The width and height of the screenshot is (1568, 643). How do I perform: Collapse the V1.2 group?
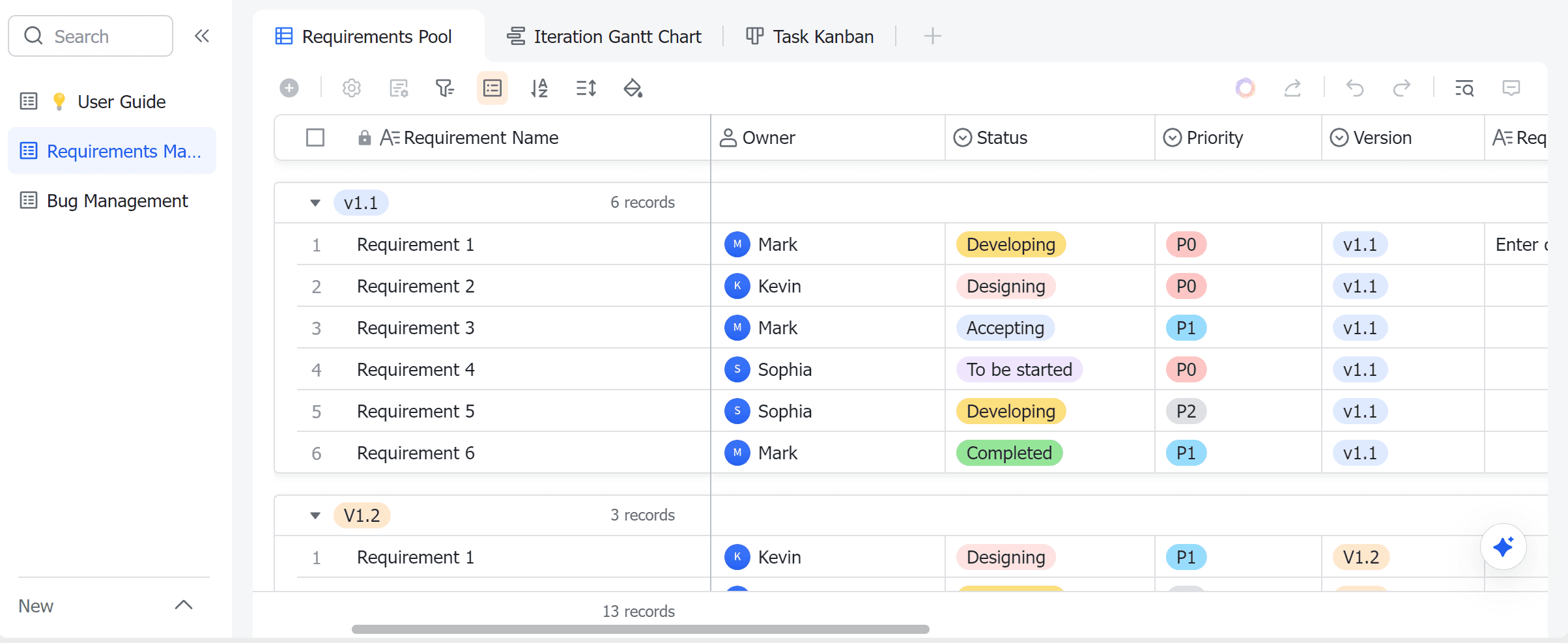[315, 515]
